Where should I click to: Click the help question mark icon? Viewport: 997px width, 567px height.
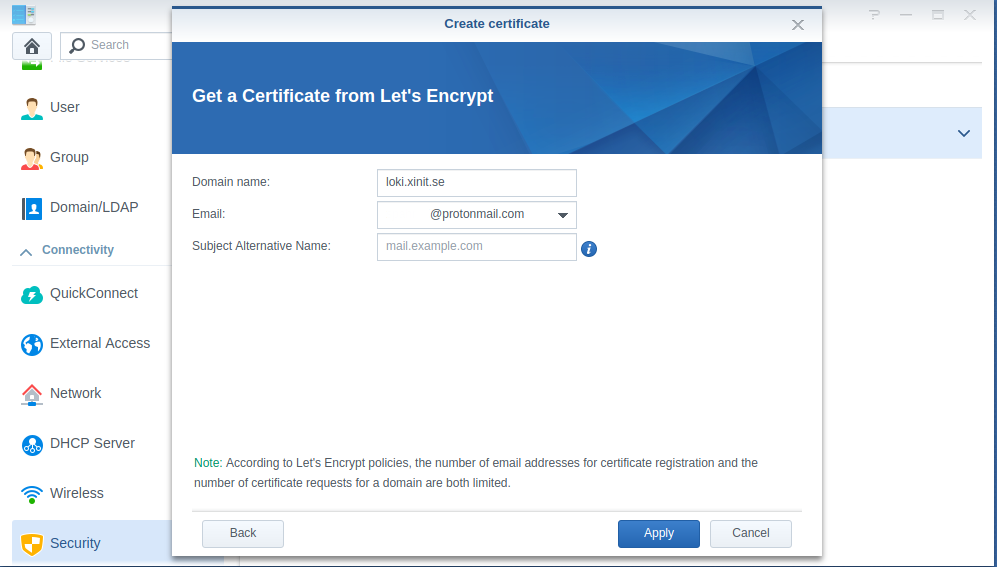pos(874,15)
